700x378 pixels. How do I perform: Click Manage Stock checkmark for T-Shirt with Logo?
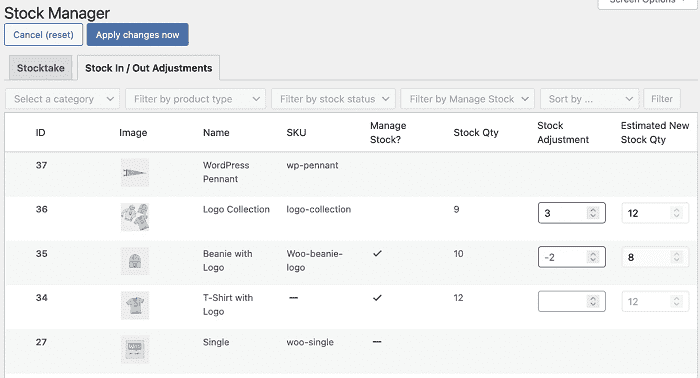click(x=377, y=298)
